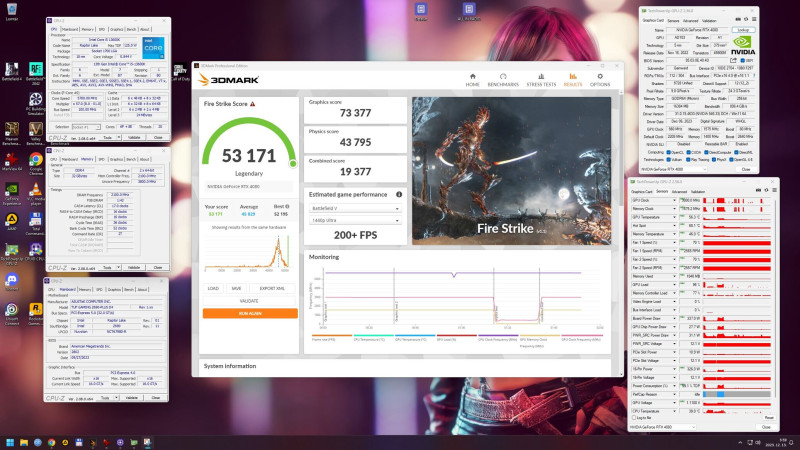800x450 pixels.
Task: Open the Options gear in 3DMark
Action: (600, 80)
